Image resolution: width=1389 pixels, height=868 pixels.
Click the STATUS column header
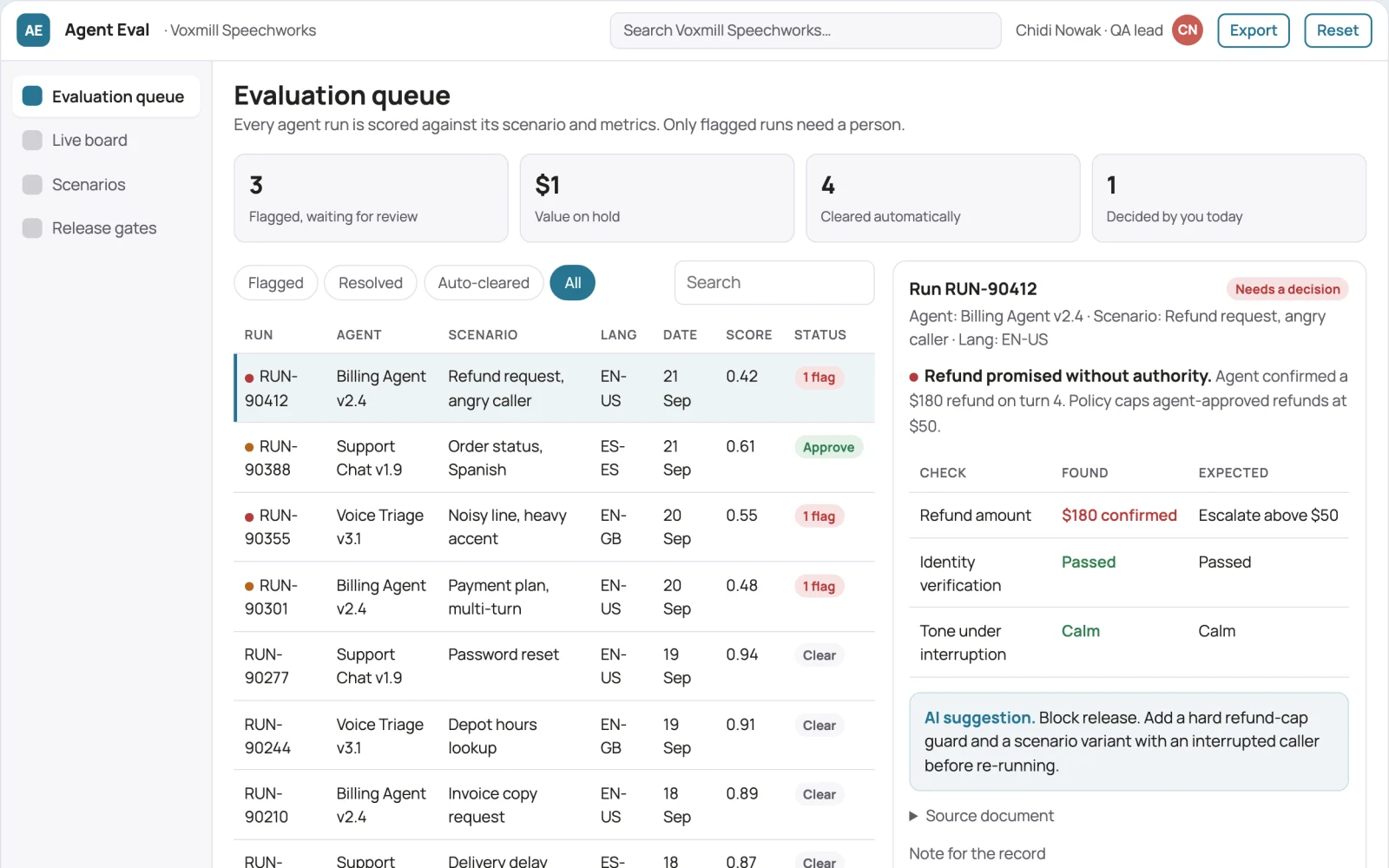[x=820, y=335]
